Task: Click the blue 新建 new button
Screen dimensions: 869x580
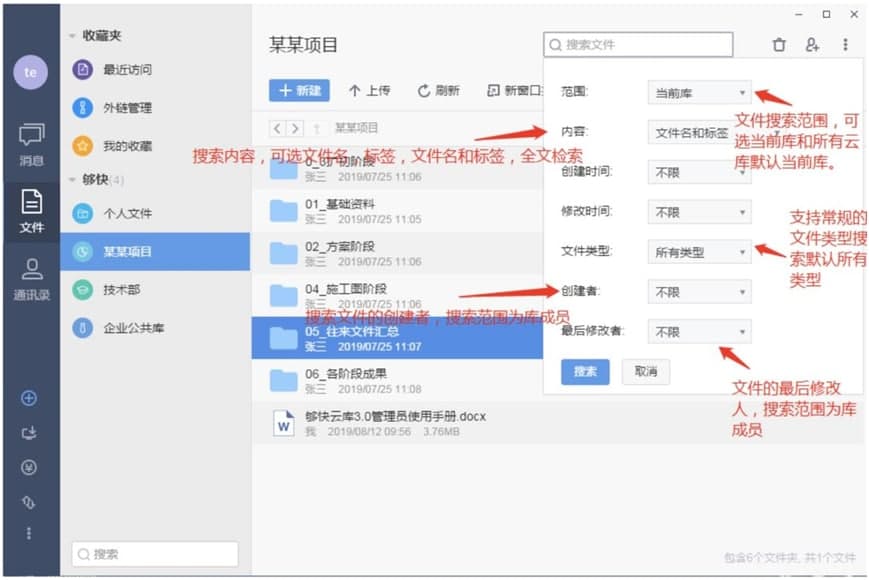Action: (299, 91)
